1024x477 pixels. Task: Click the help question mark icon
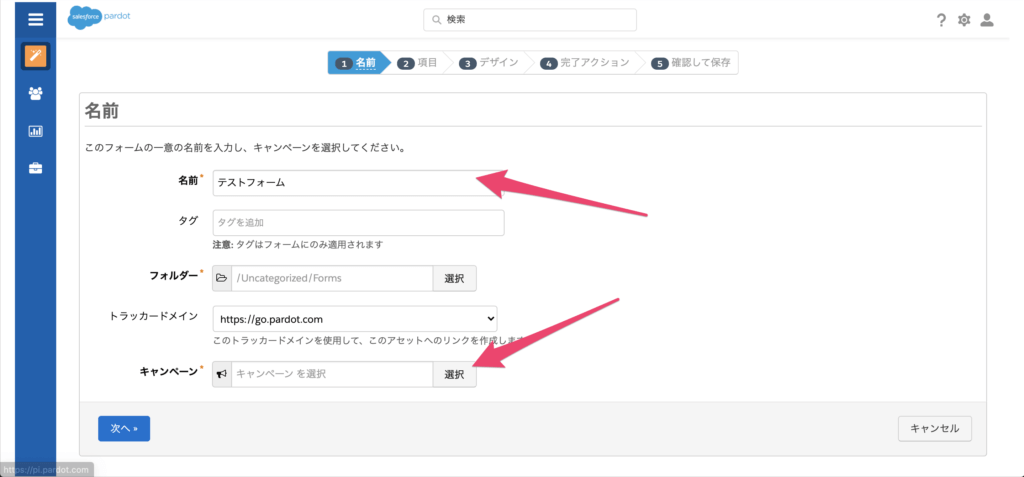tap(941, 20)
